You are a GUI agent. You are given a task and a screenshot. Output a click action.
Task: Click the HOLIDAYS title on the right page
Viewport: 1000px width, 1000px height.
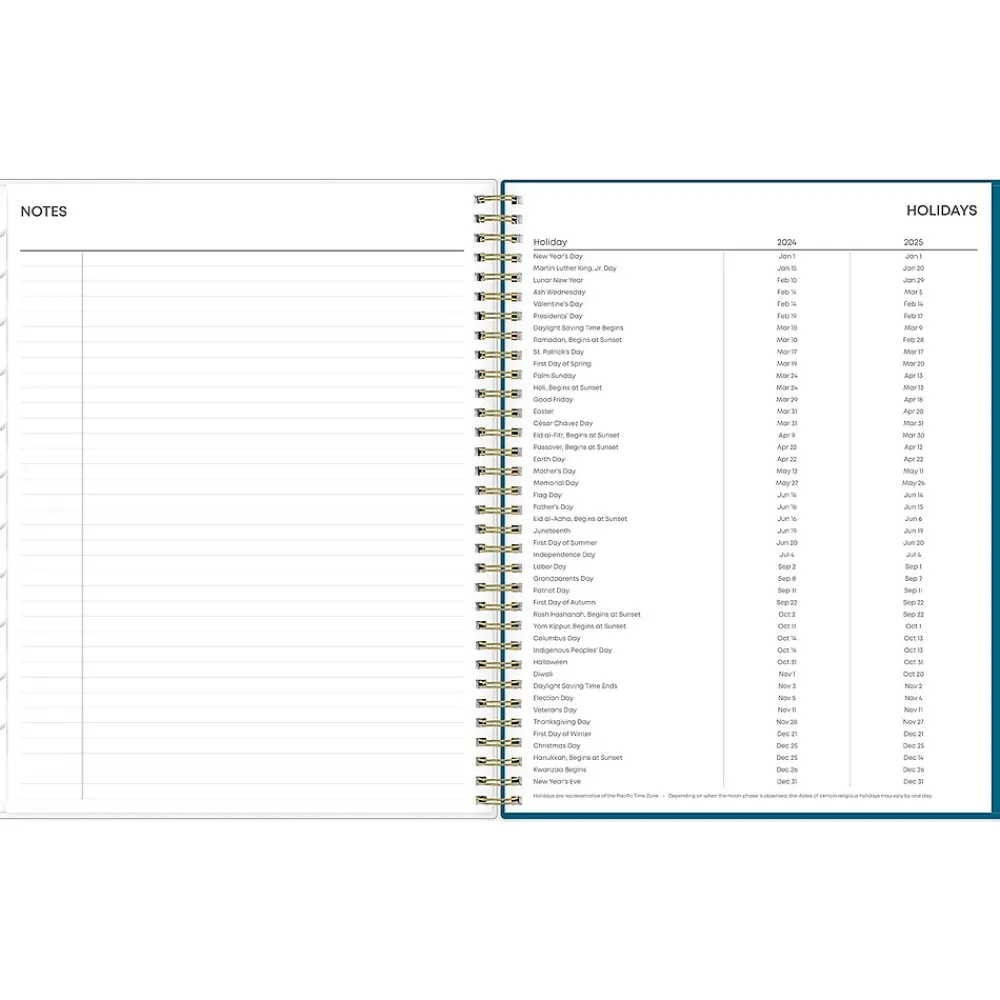pos(941,211)
